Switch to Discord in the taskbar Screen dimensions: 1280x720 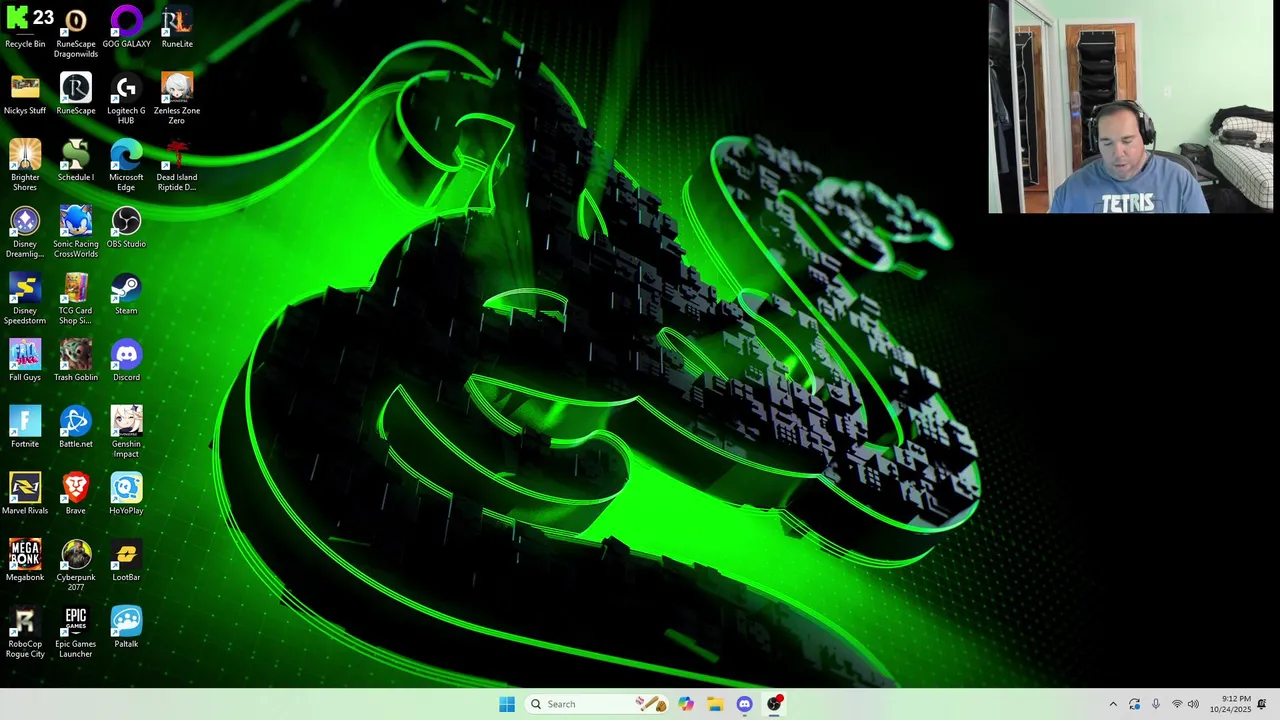pyautogui.click(x=744, y=704)
